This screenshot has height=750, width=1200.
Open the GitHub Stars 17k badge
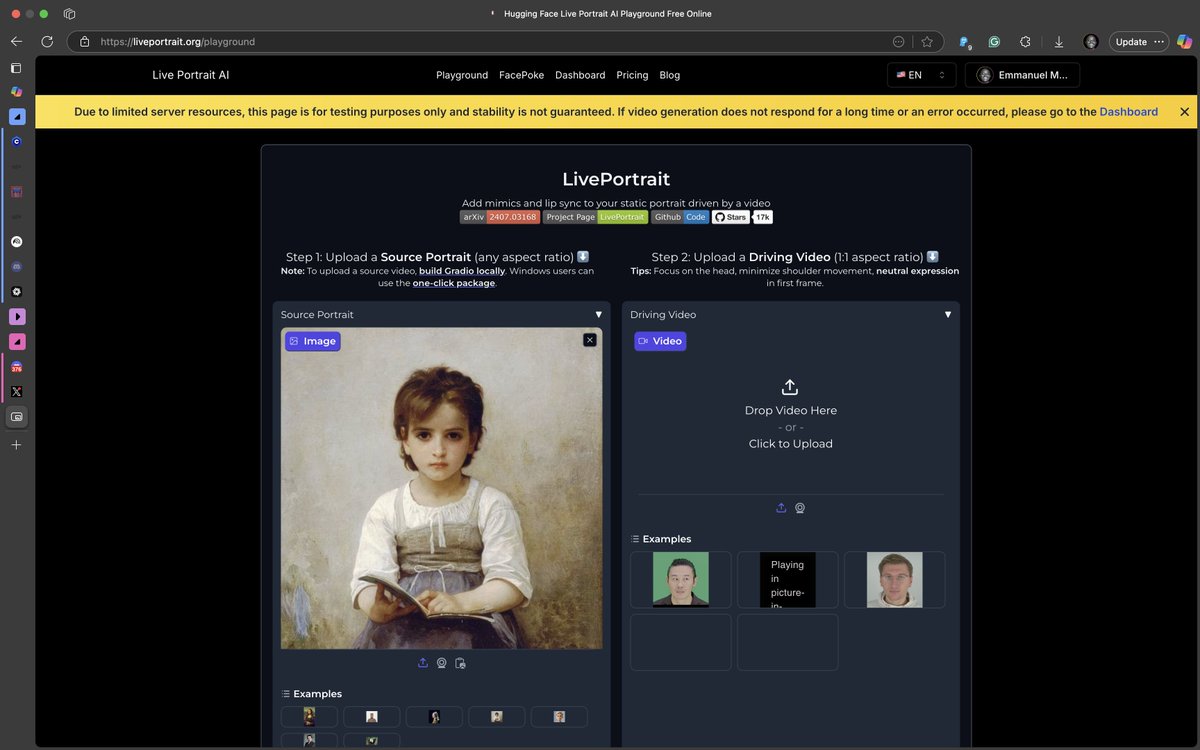[x=742, y=217]
